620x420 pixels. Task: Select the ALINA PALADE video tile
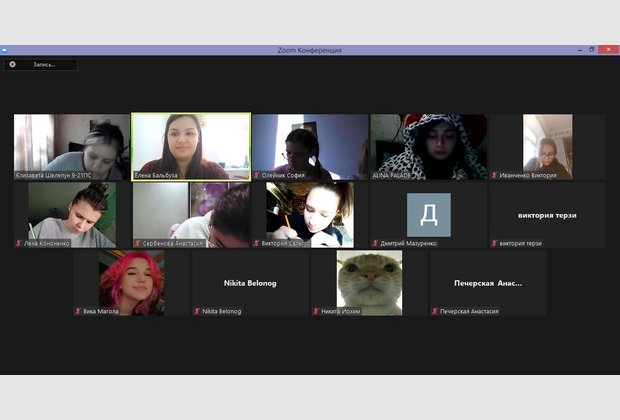429,147
